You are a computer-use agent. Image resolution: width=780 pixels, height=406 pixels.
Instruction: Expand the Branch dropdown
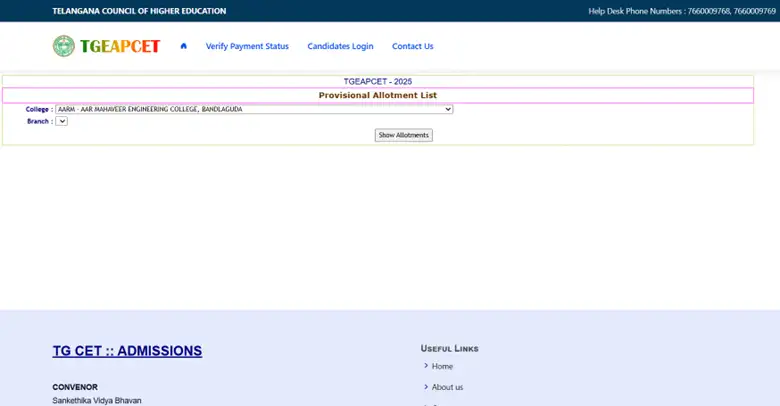click(x=61, y=121)
